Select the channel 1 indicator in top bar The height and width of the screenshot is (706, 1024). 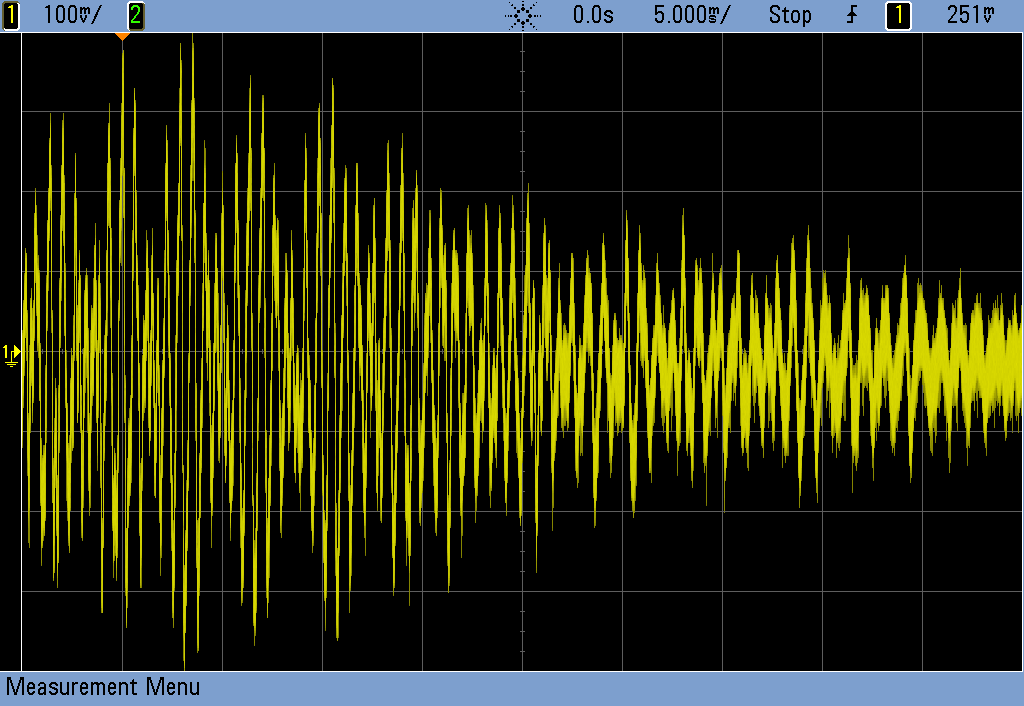tap(11, 15)
